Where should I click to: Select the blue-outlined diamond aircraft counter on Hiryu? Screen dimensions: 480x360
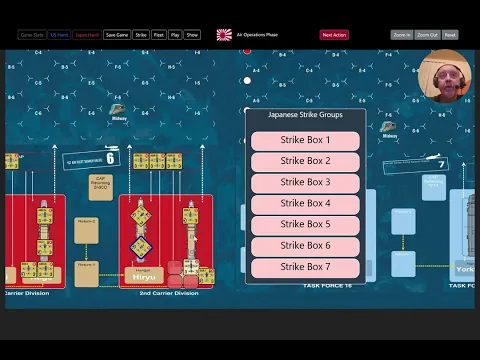[x=141, y=248]
